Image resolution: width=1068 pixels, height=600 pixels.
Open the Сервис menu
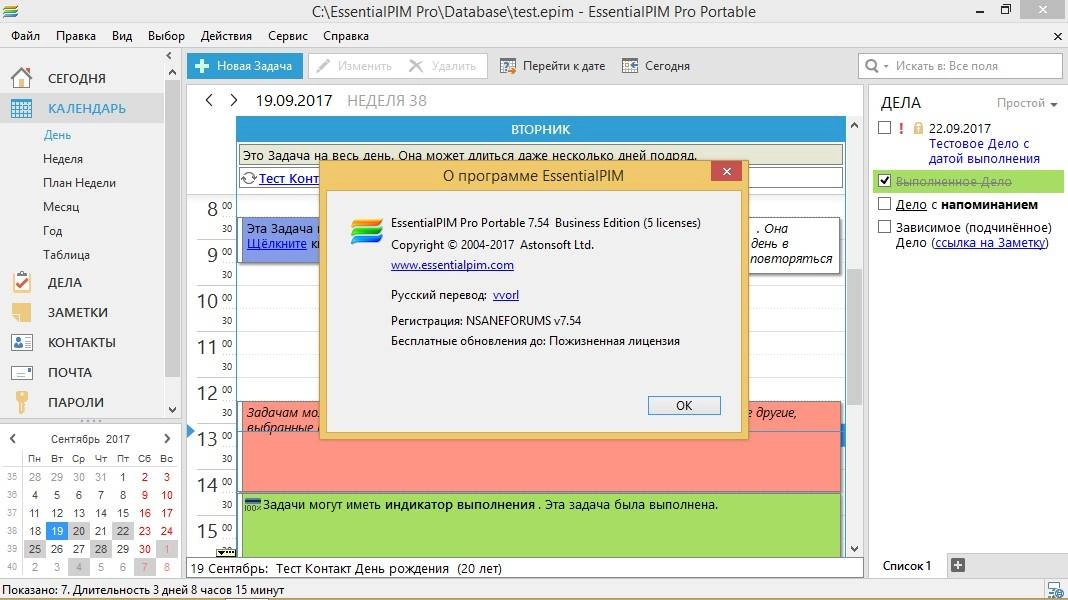[287, 36]
